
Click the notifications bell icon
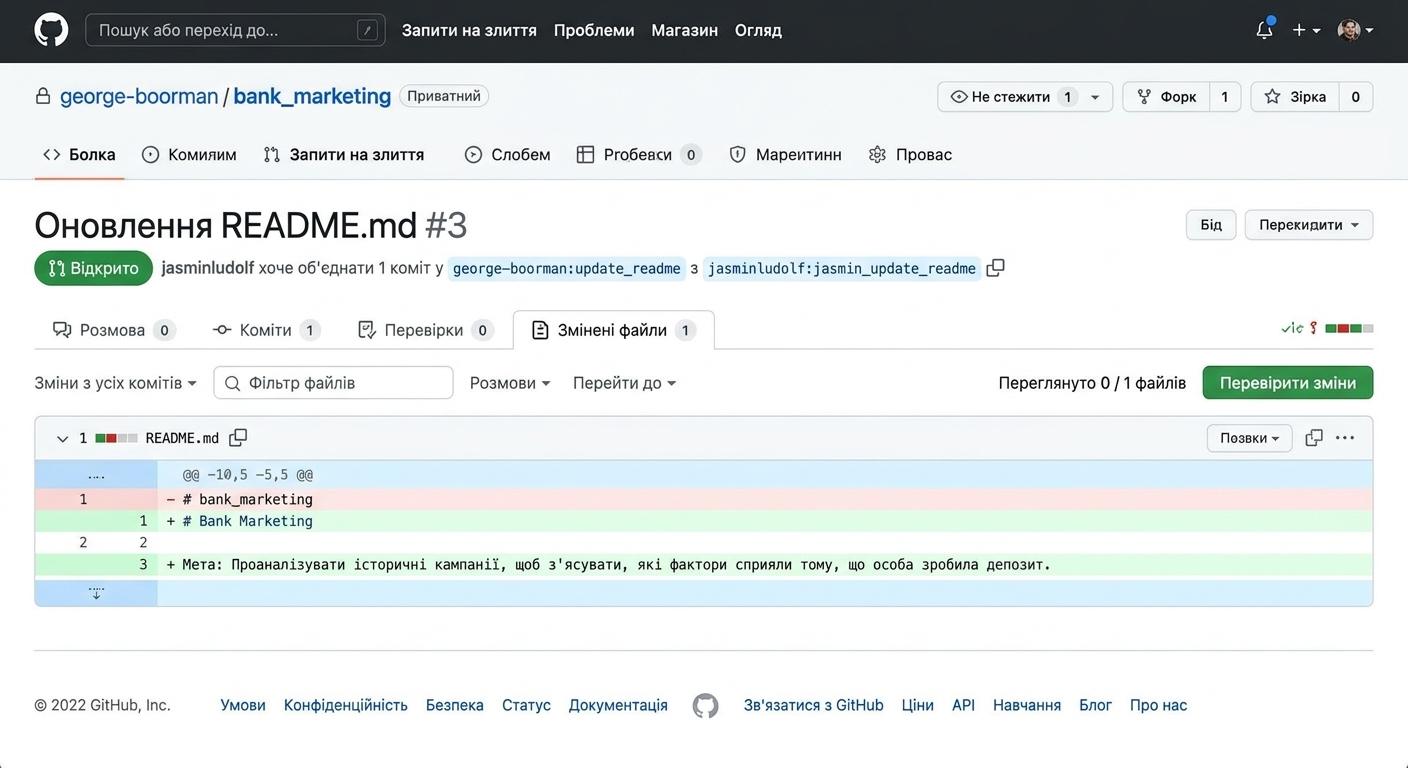(1264, 30)
